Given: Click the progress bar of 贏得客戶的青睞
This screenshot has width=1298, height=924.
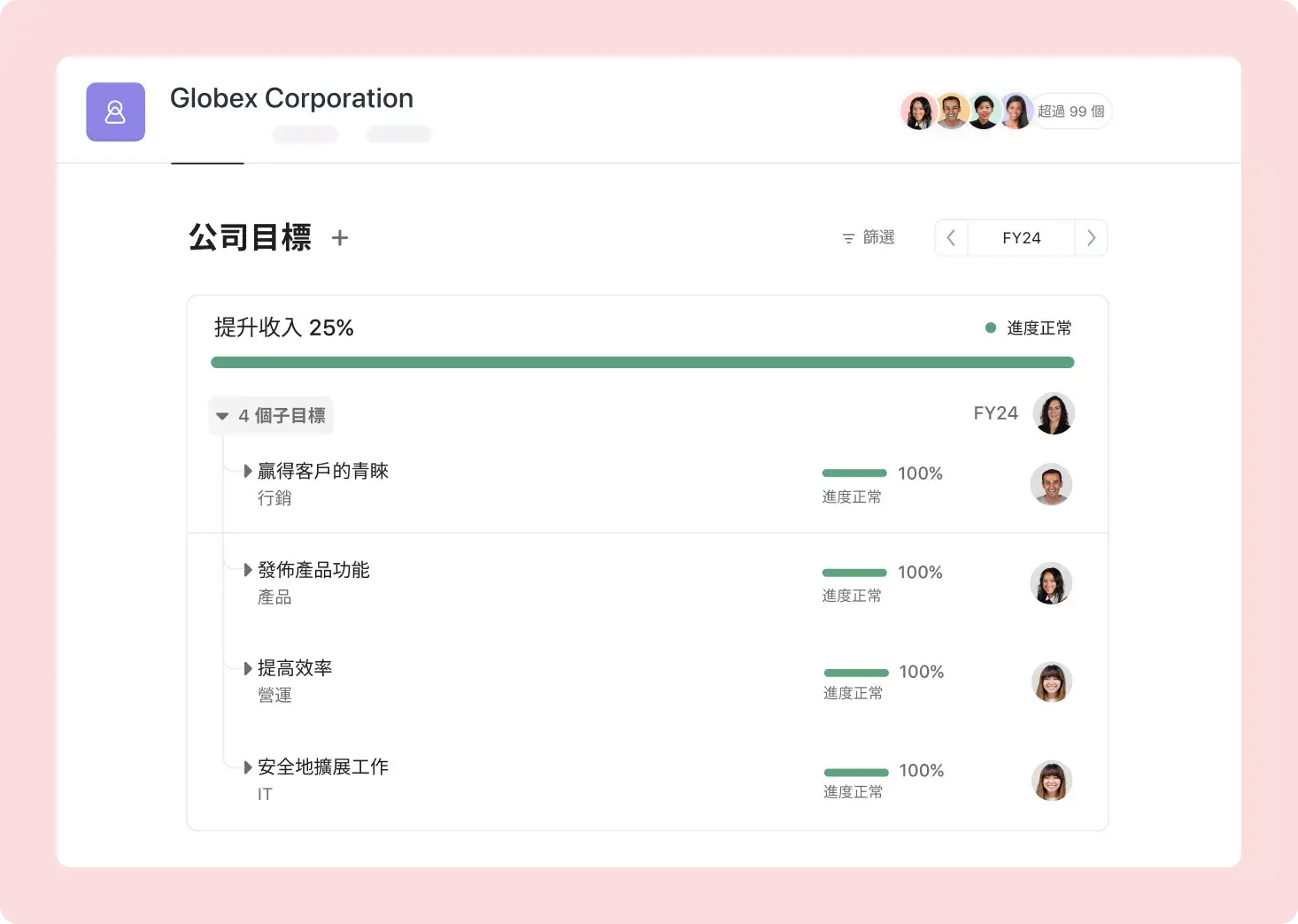Looking at the screenshot, I should pyautogui.click(x=854, y=474).
